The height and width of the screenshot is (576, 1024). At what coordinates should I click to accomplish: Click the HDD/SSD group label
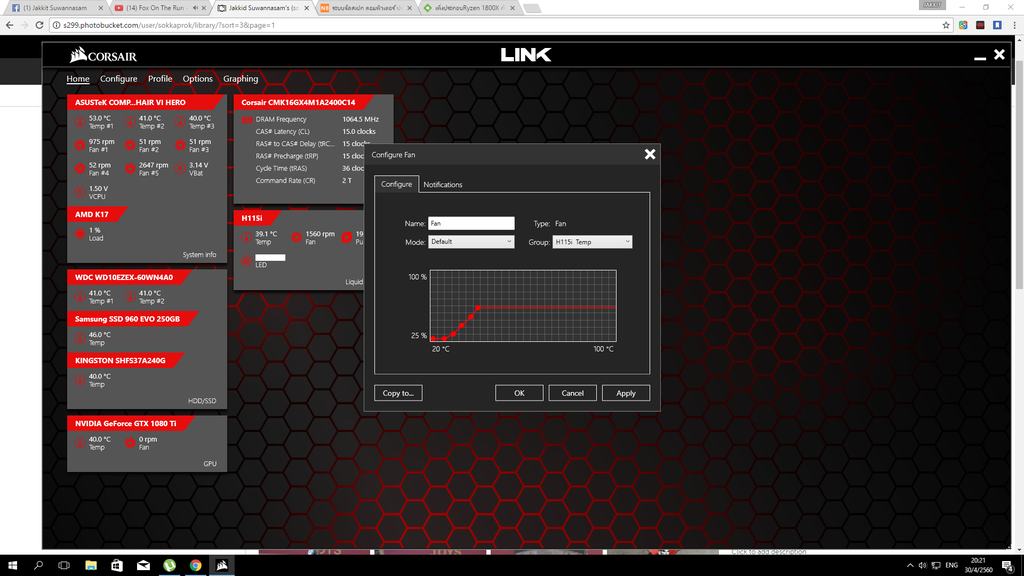point(202,401)
